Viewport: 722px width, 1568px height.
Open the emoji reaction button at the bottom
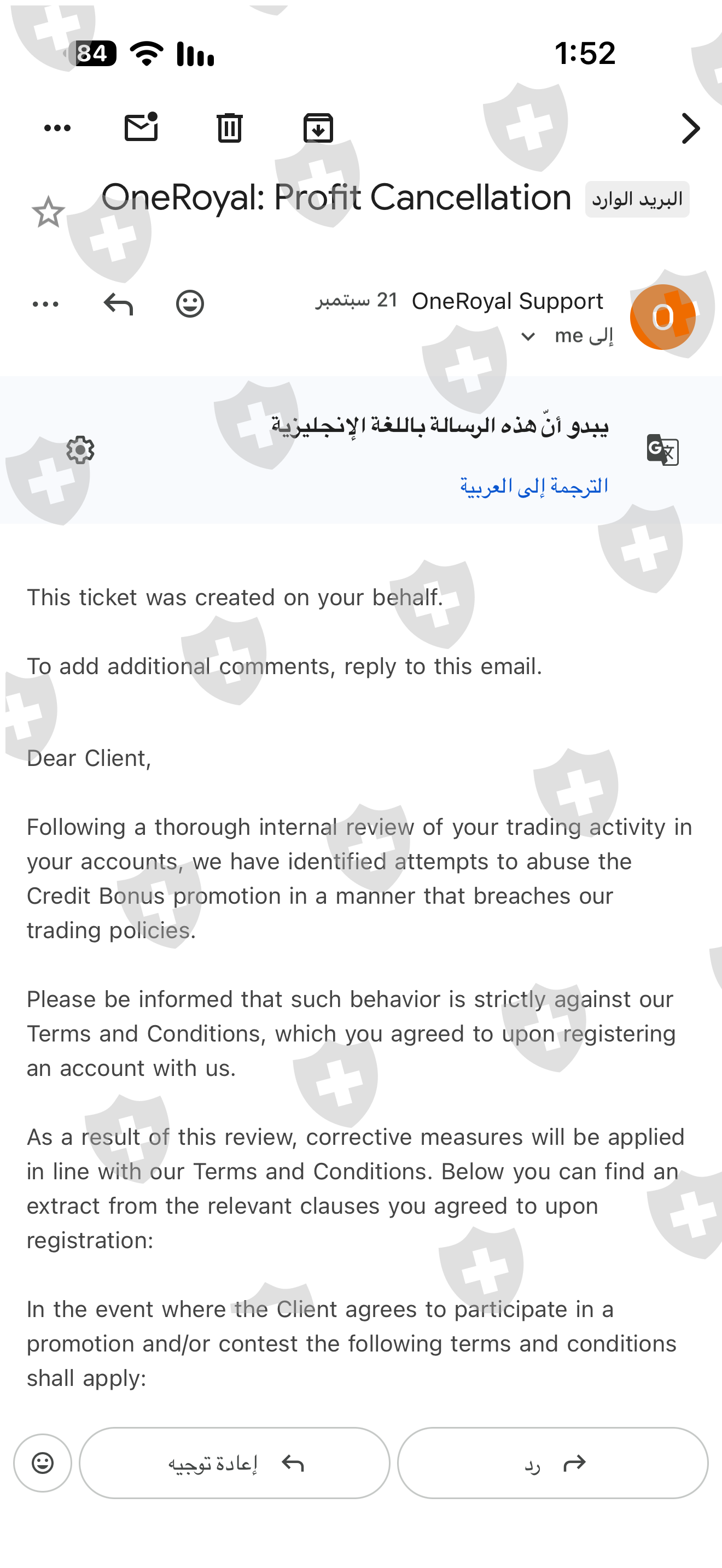[43, 1462]
